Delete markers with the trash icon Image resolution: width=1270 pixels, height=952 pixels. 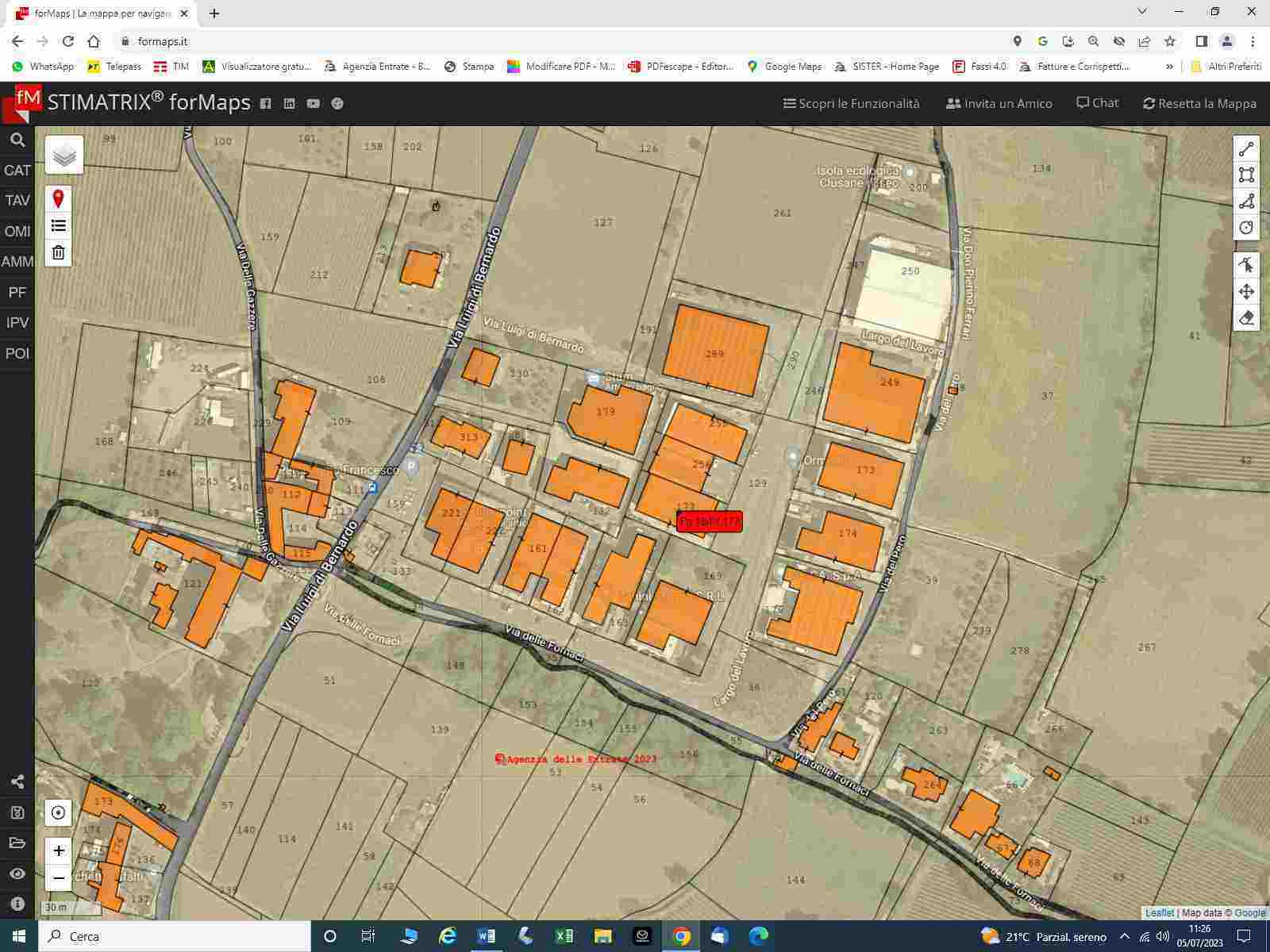coord(58,253)
